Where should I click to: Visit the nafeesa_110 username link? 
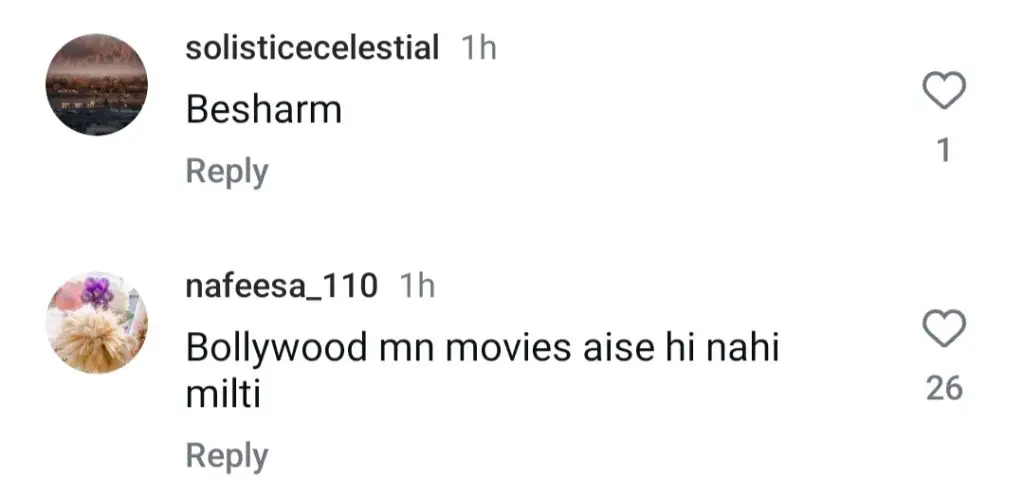[281, 286]
